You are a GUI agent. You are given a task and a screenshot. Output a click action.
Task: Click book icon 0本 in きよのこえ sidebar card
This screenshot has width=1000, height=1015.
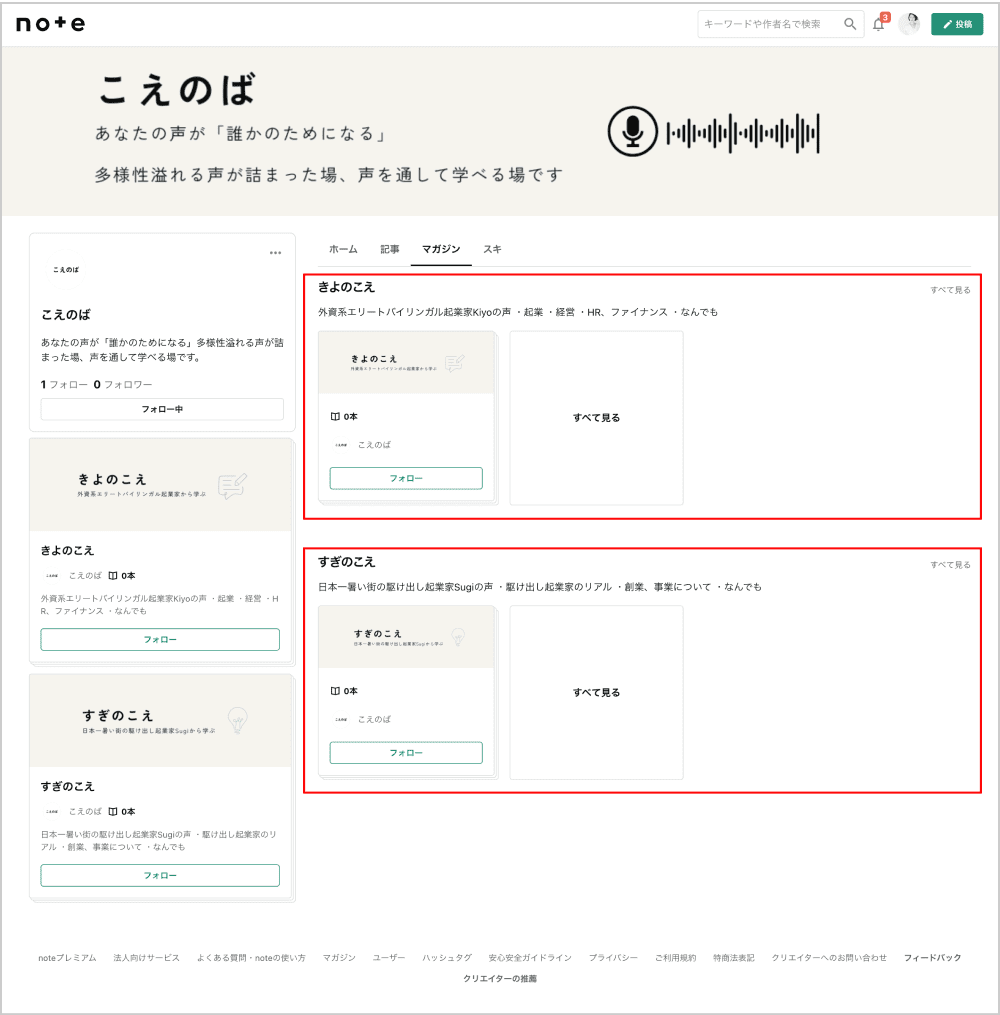pyautogui.click(x=122, y=575)
